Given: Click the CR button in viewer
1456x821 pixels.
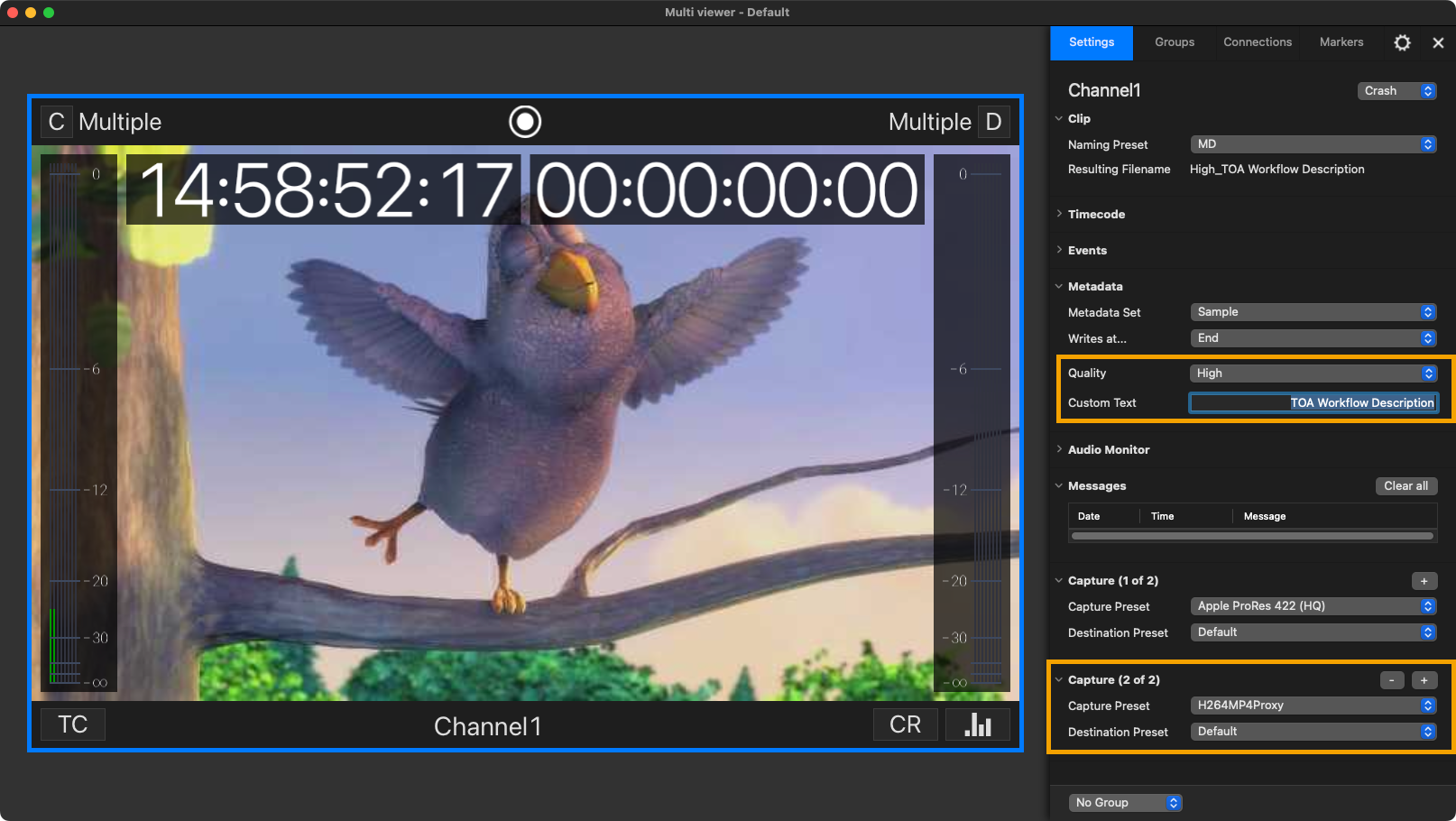Looking at the screenshot, I should 906,724.
